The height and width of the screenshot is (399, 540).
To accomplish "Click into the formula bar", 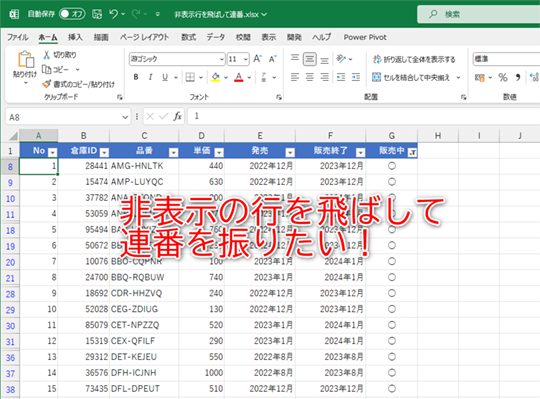I will (364, 116).
